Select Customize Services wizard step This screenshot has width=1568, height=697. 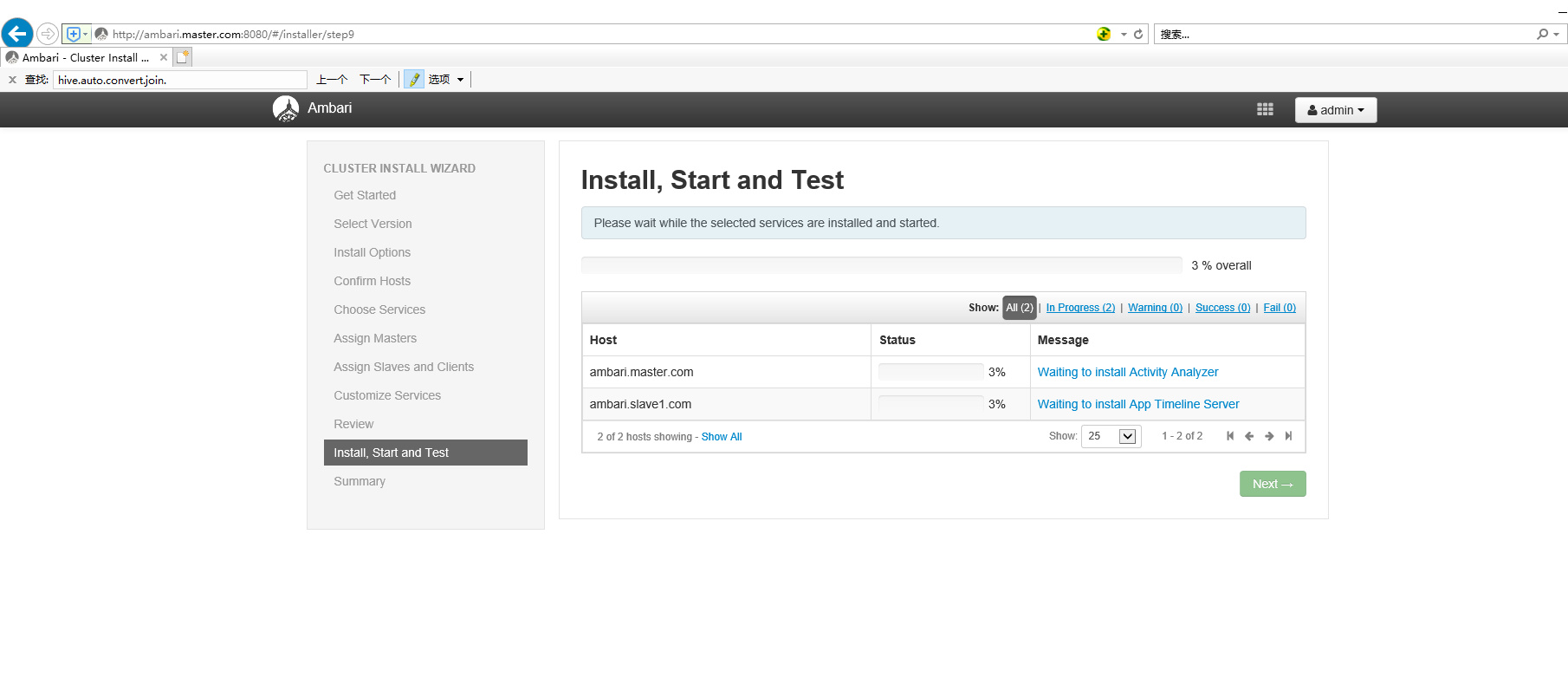click(387, 395)
